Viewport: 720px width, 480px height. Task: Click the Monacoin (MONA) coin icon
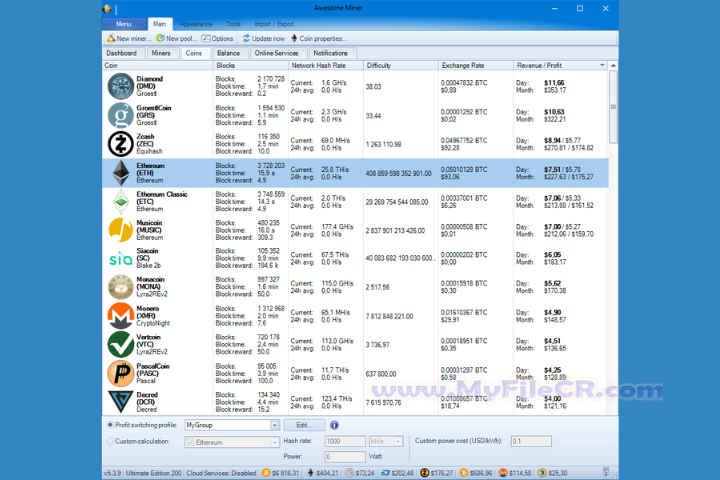coord(120,287)
